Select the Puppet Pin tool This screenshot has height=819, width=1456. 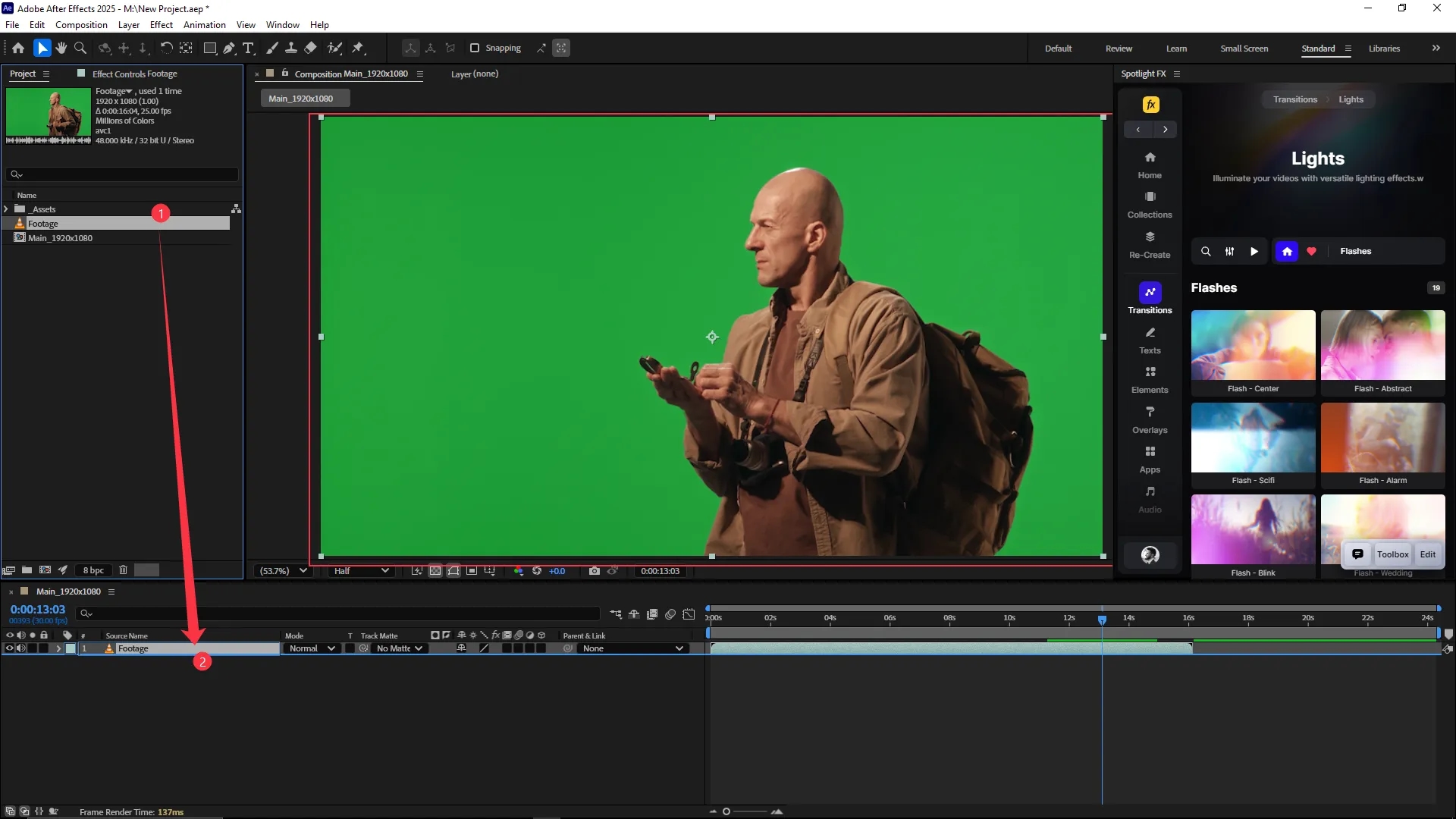tap(358, 48)
